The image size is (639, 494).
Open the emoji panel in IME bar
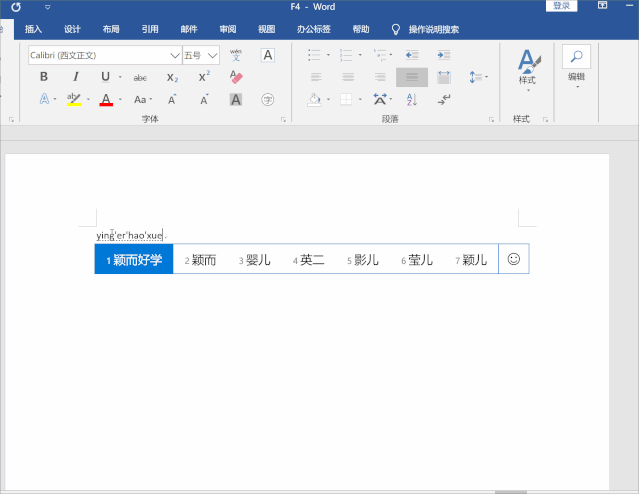point(514,259)
